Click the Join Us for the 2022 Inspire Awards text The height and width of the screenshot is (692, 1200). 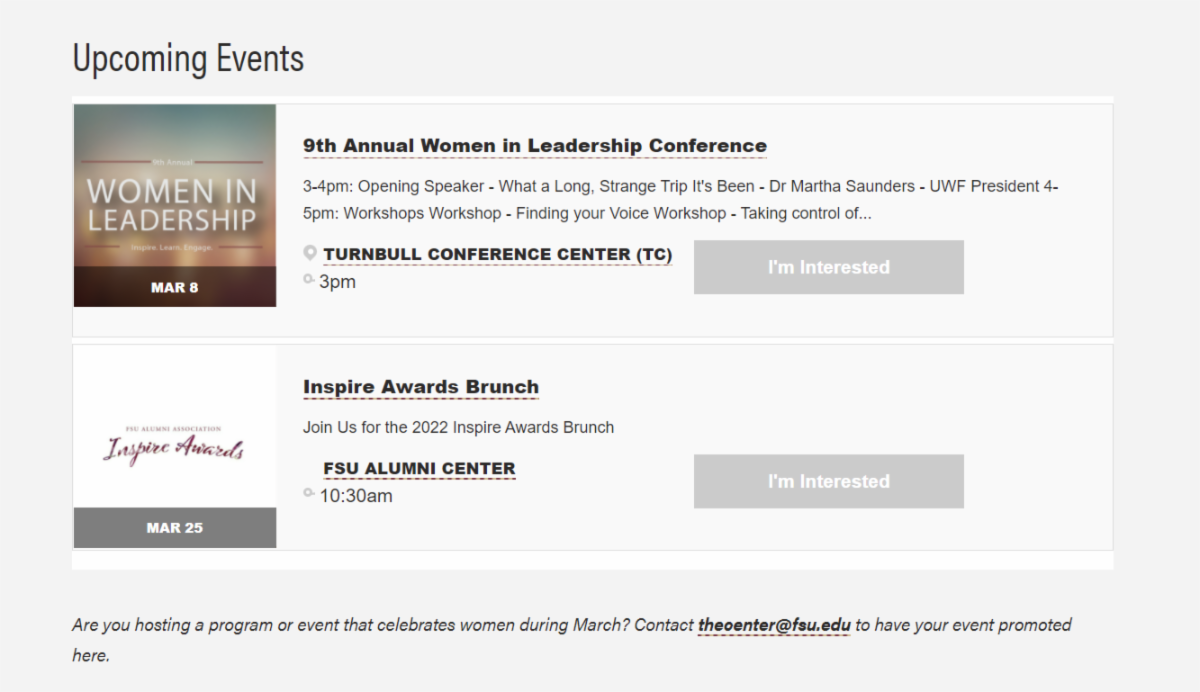click(458, 427)
